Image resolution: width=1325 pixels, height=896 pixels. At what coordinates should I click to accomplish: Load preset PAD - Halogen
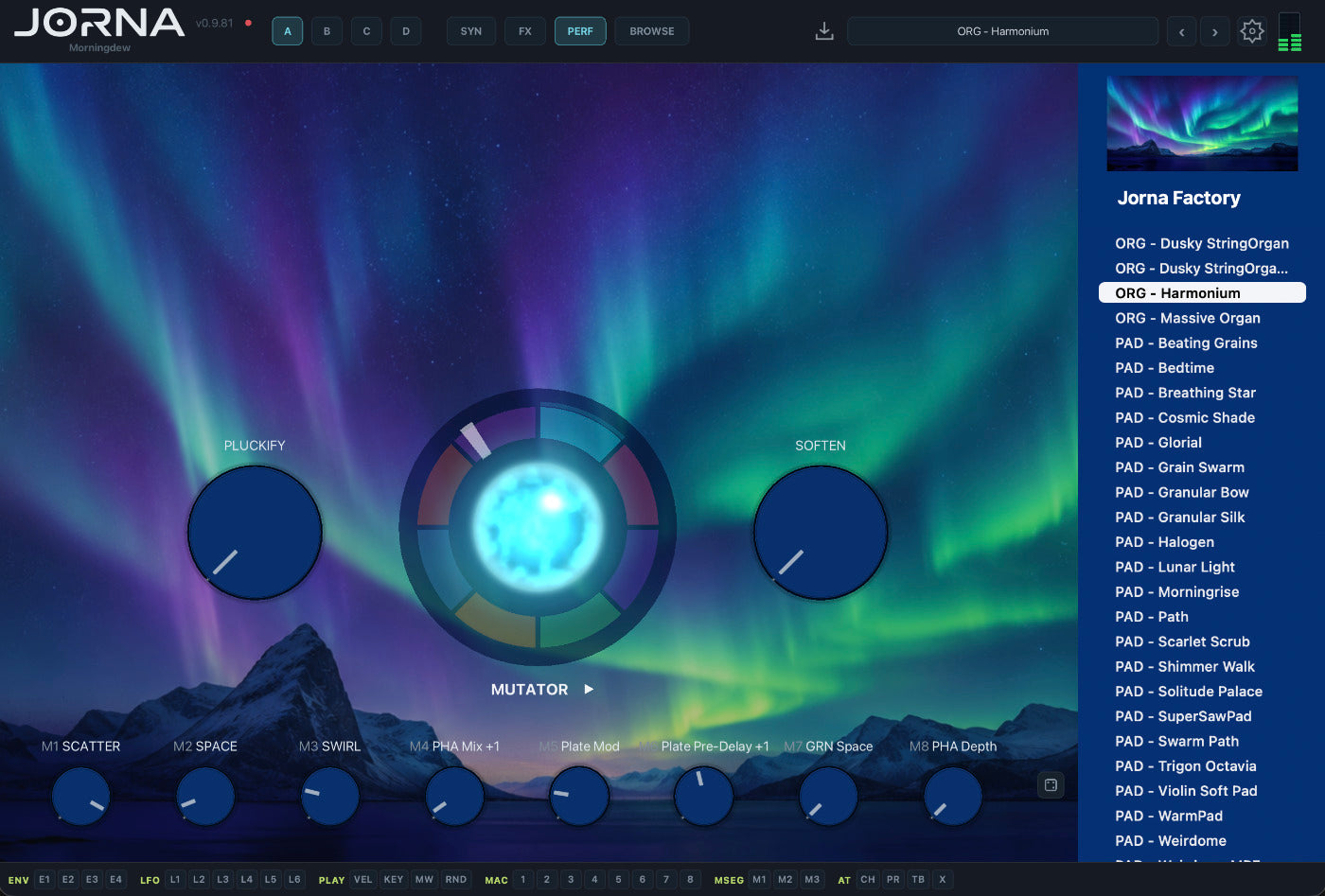coord(1202,542)
